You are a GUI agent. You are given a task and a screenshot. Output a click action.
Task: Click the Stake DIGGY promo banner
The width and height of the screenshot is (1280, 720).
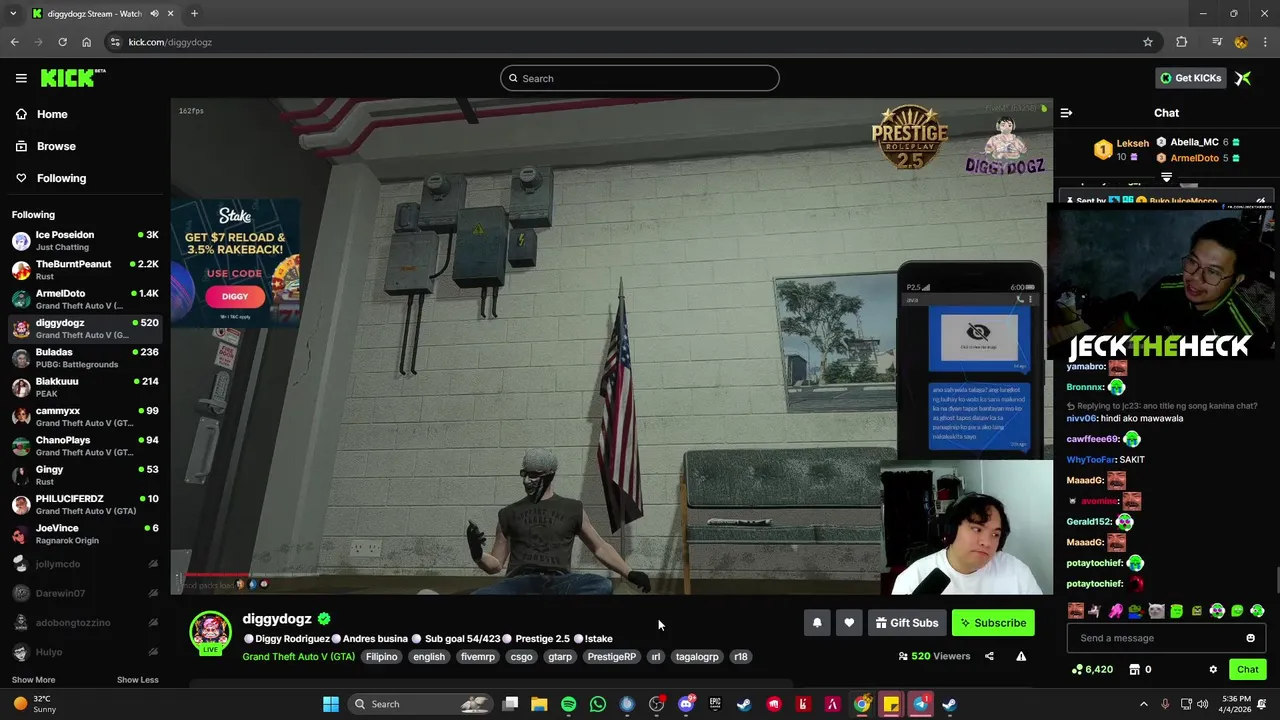(x=236, y=262)
